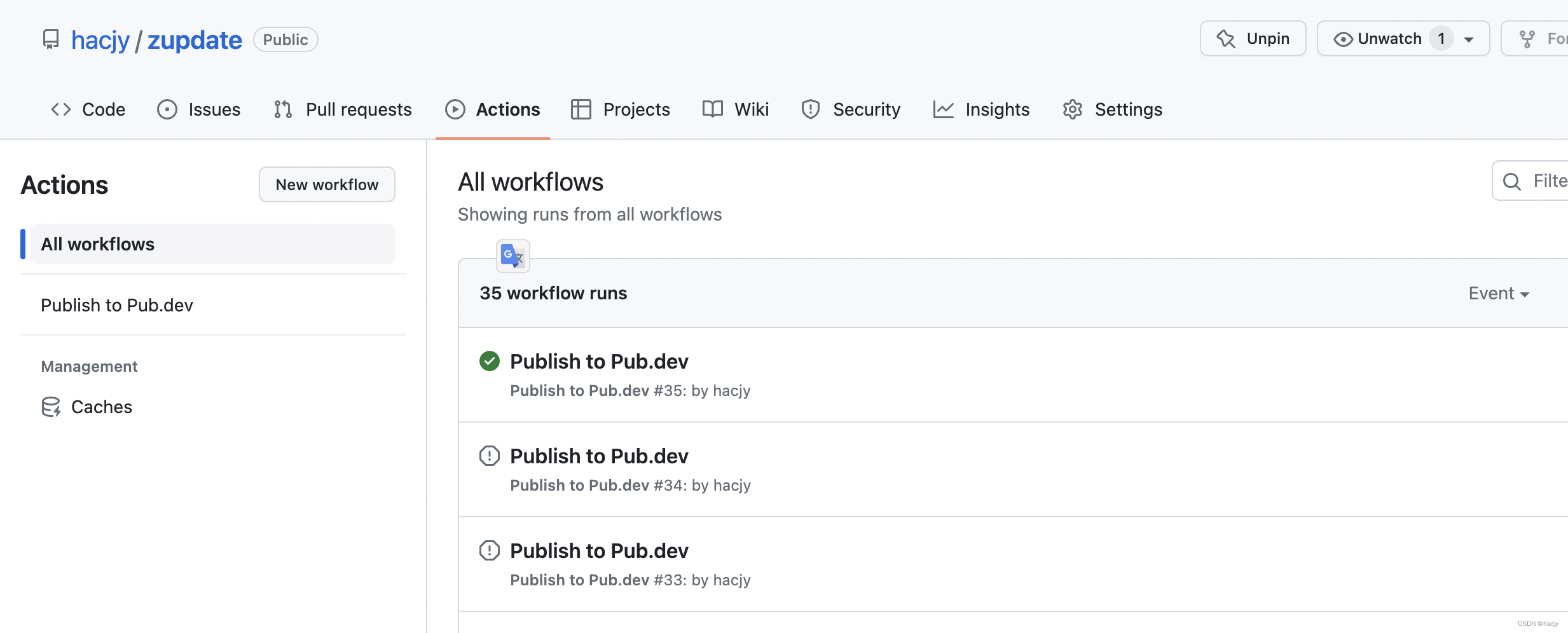1568x633 pixels.
Task: Click the Wiki book icon
Action: [x=713, y=109]
